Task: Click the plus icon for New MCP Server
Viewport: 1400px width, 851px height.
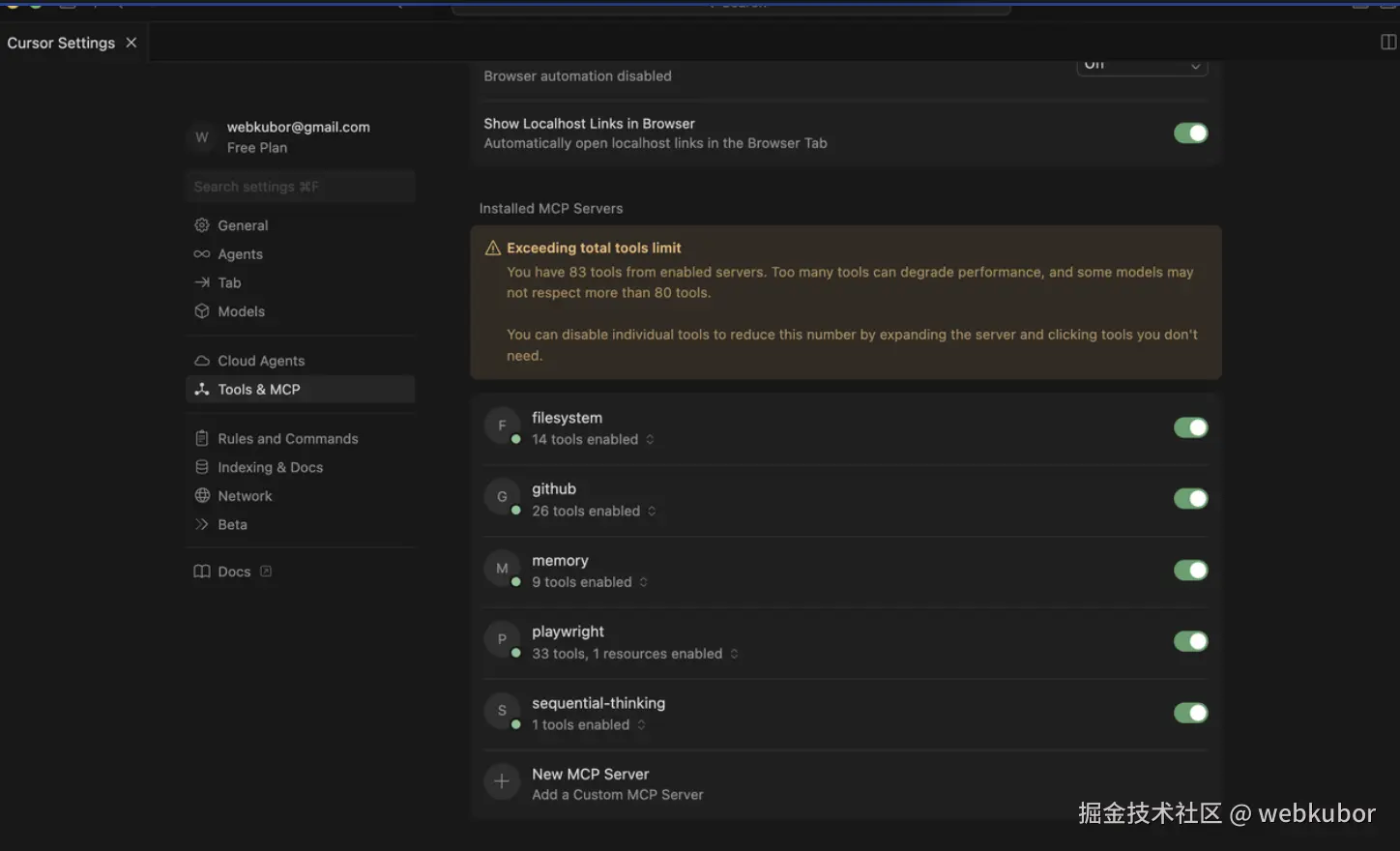Action: coord(501,782)
